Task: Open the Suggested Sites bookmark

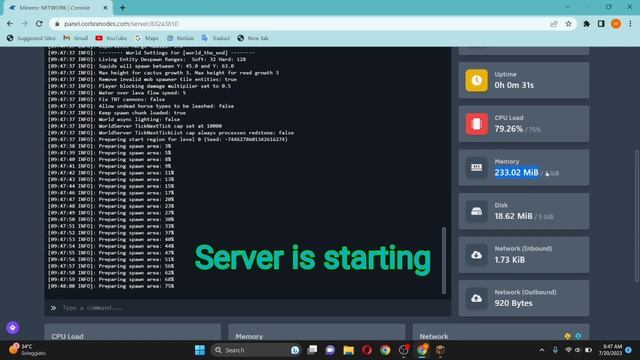Action: (x=31, y=38)
